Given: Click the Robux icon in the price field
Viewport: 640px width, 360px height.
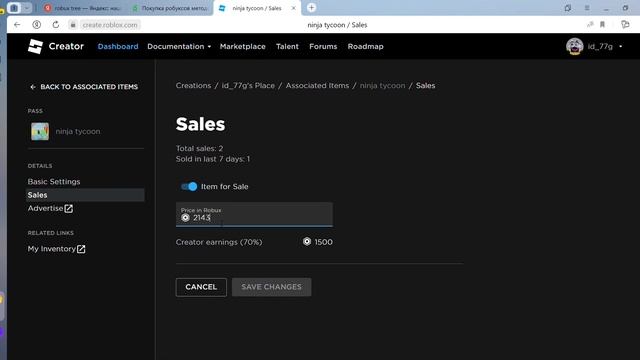Looking at the screenshot, I should [x=185, y=218].
